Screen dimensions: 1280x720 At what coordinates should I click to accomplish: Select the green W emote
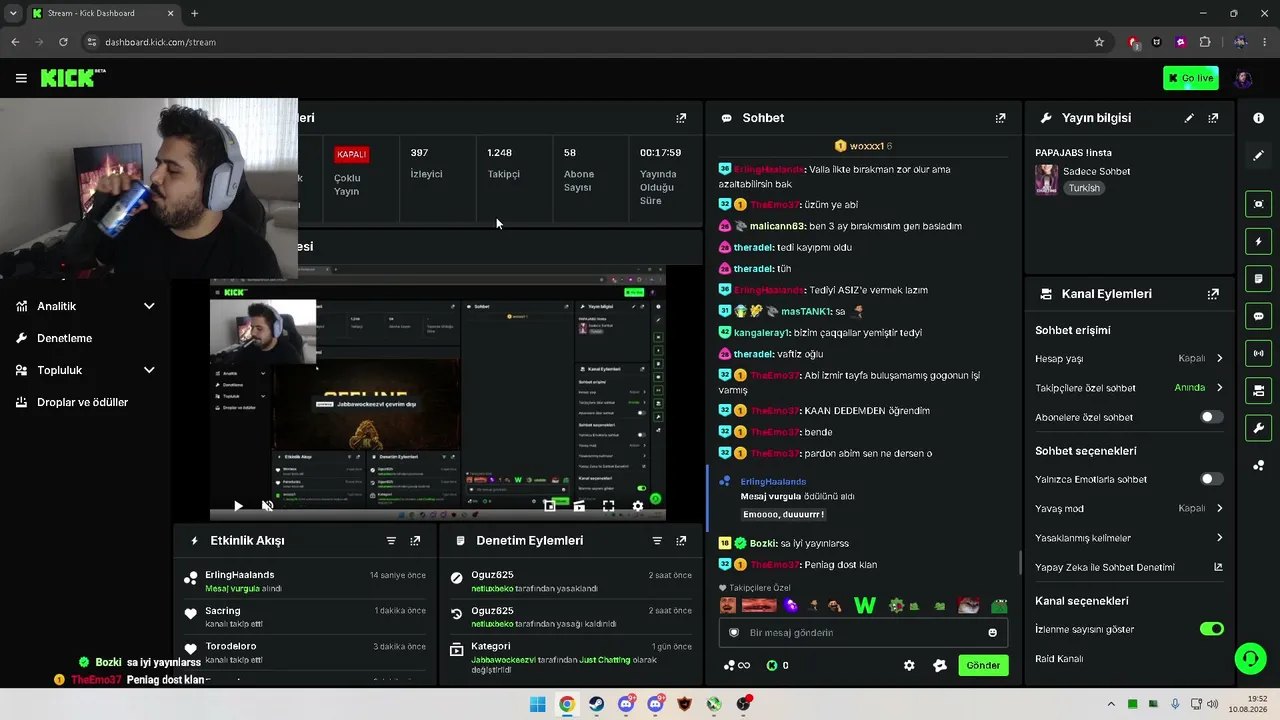coord(865,605)
